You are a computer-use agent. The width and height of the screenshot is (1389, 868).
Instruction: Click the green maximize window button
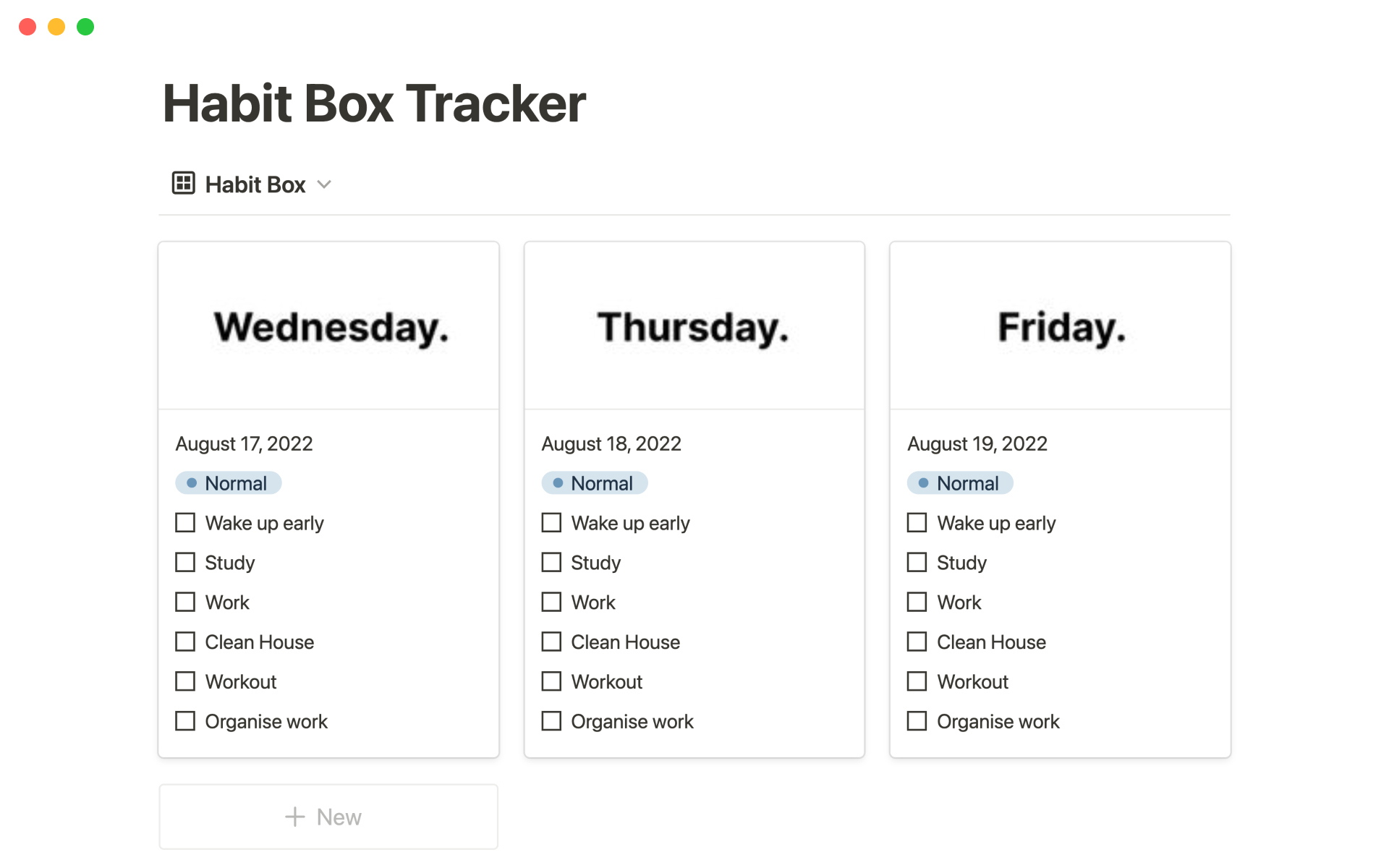(85, 27)
